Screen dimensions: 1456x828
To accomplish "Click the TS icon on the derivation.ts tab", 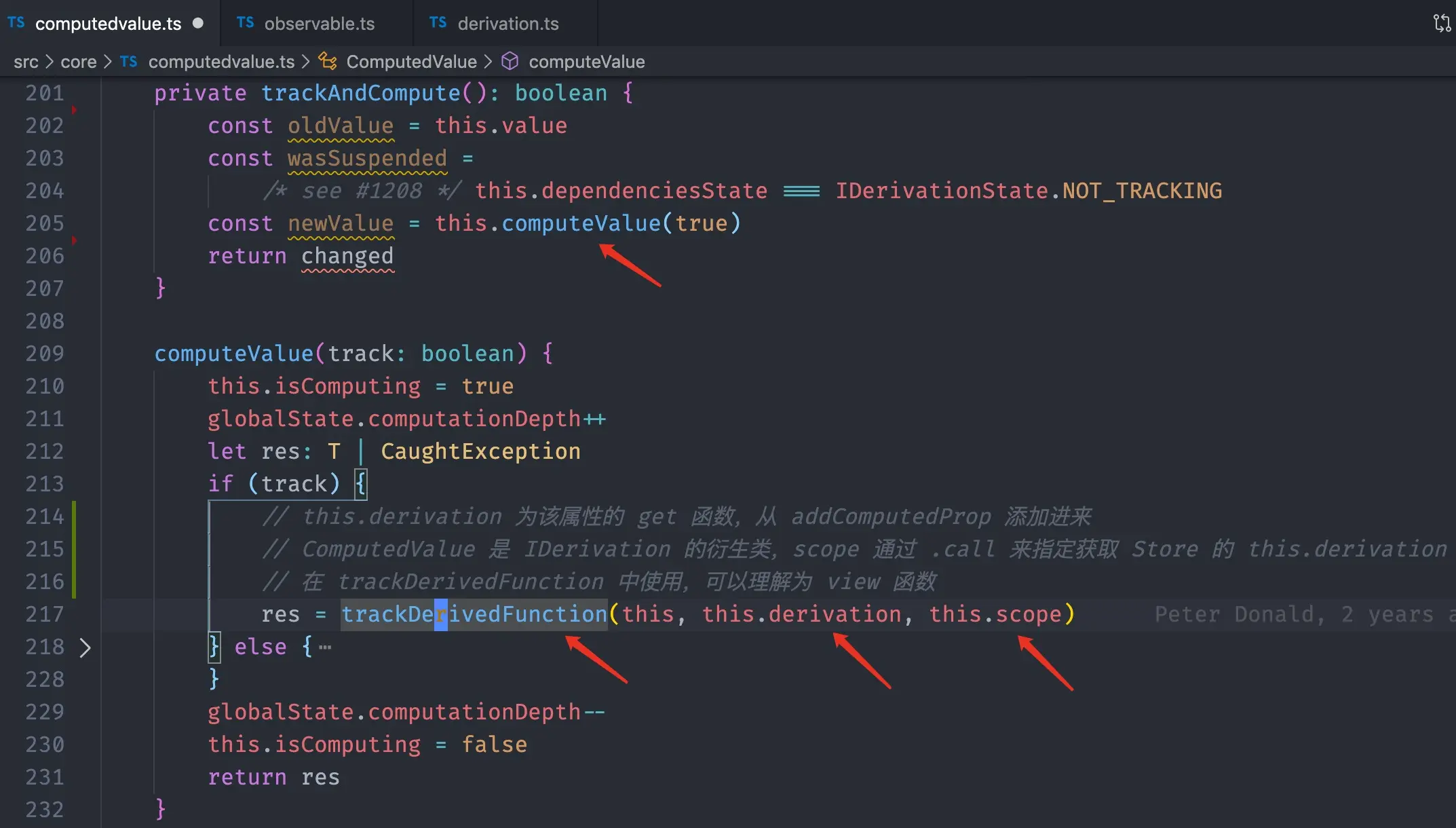I will 438,23.
